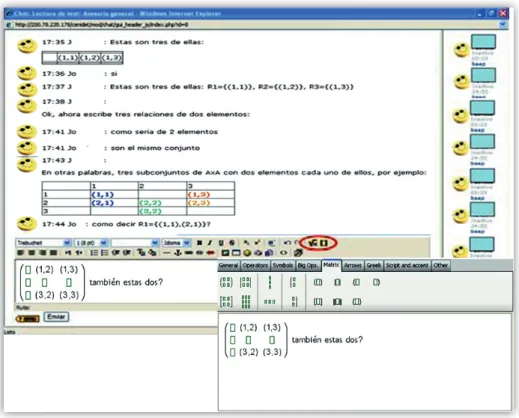Switch to the General tab
The image size is (519, 418).
pos(228,266)
